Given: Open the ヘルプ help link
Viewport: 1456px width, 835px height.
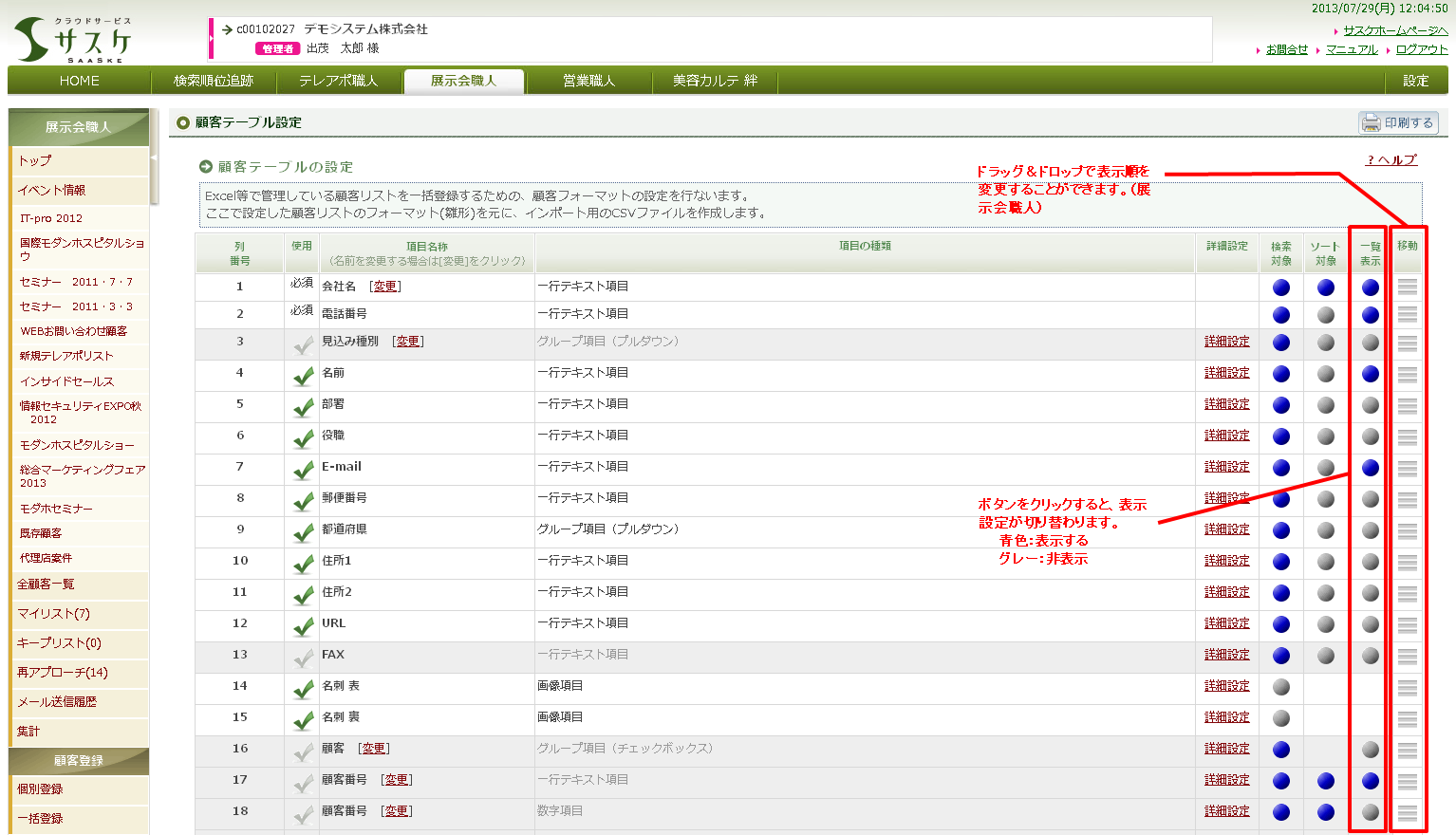Looking at the screenshot, I should 1391,160.
